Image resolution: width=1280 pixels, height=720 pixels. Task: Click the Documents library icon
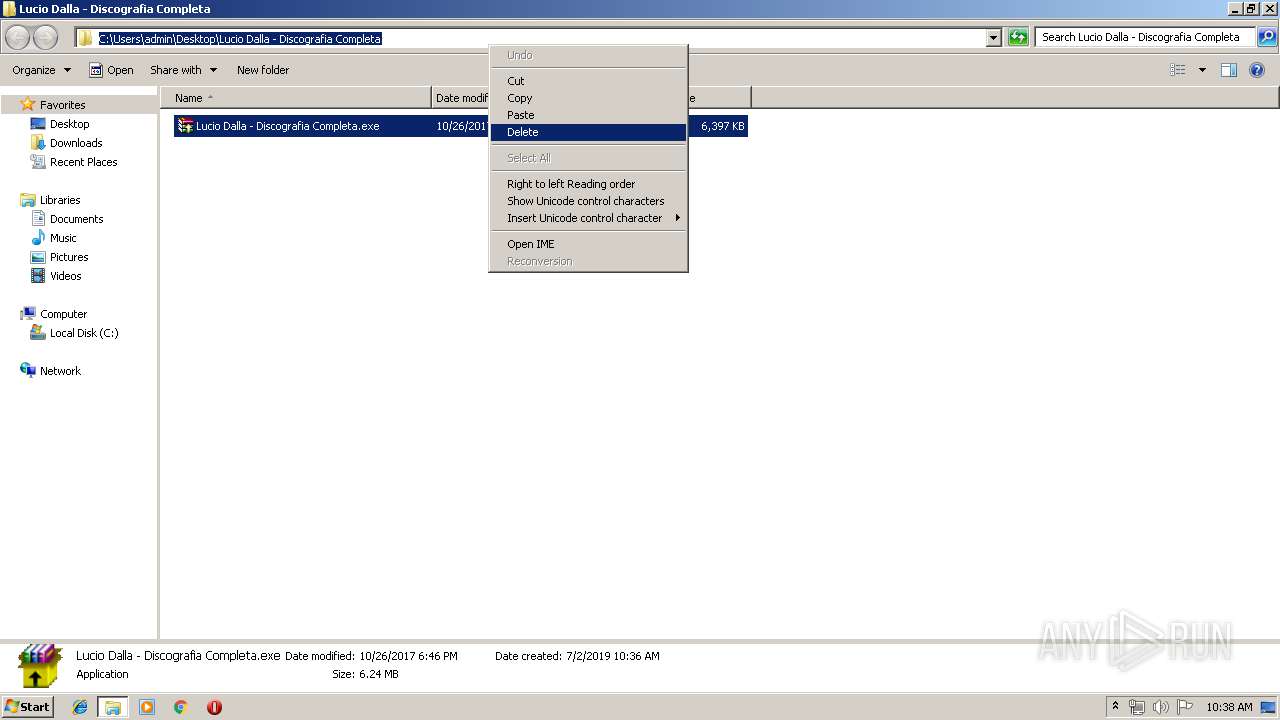click(38, 219)
